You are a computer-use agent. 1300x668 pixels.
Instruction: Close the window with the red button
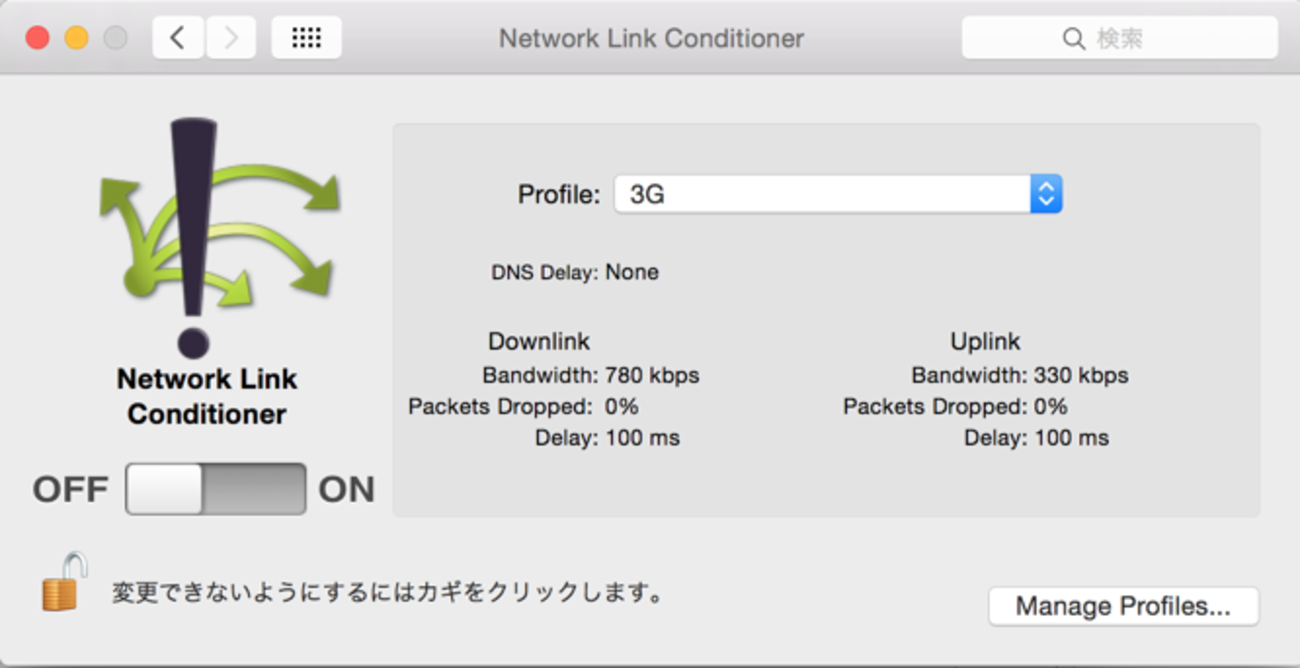click(x=37, y=39)
